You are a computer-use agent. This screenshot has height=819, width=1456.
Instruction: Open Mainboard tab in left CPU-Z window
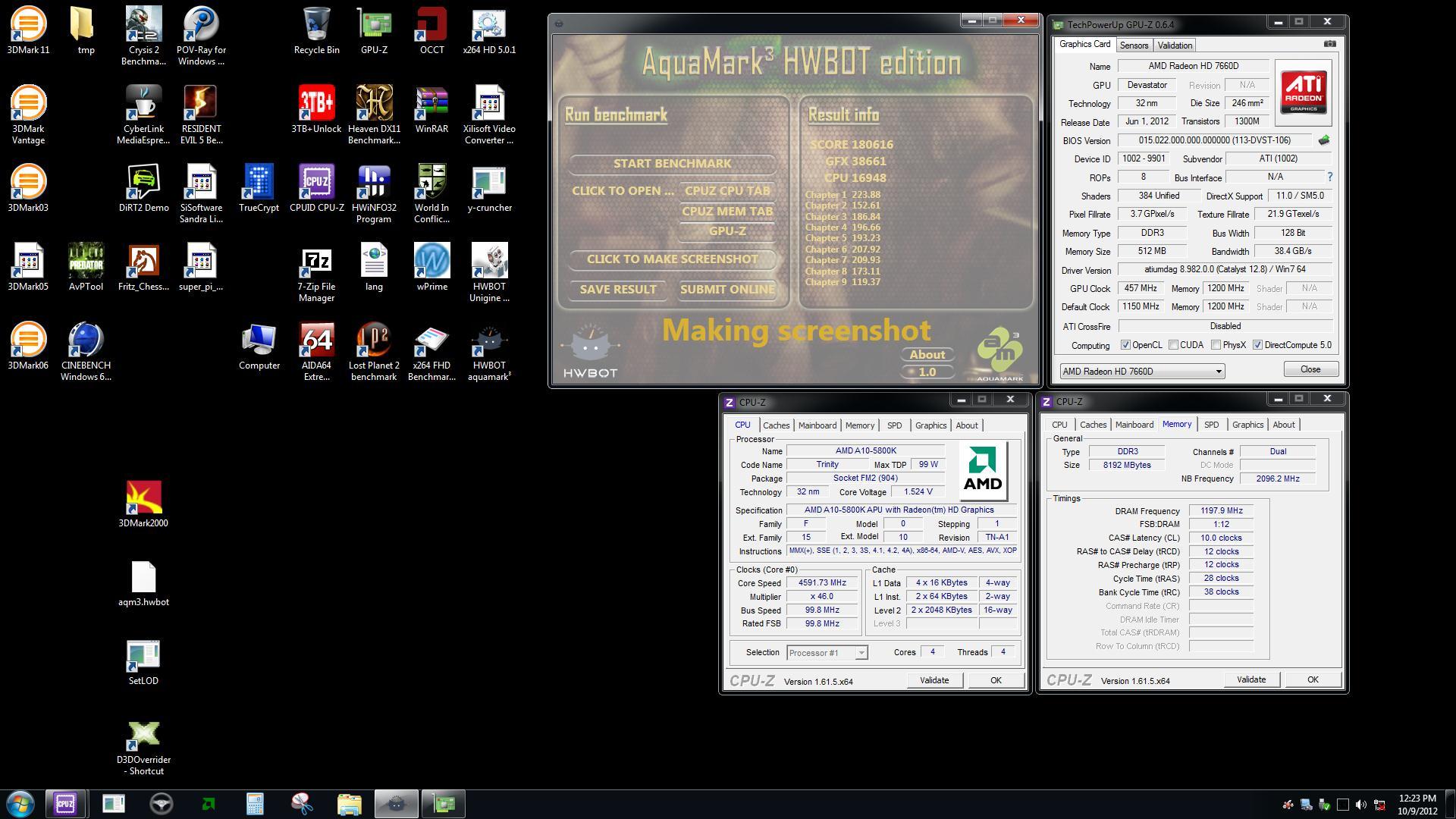817,425
